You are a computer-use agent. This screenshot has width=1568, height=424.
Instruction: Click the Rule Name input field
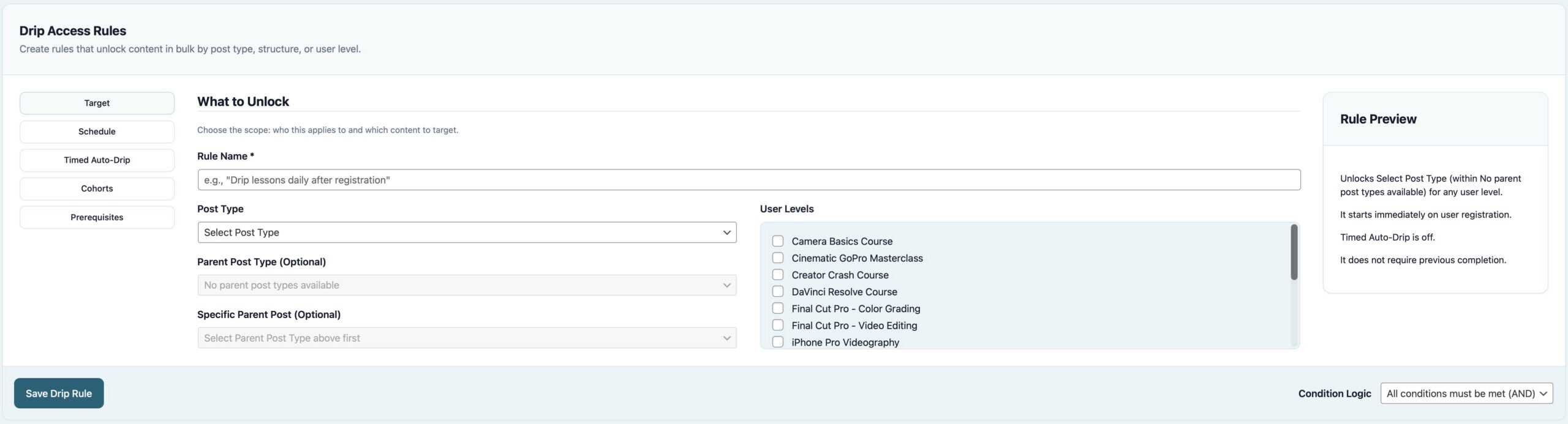[x=748, y=180]
